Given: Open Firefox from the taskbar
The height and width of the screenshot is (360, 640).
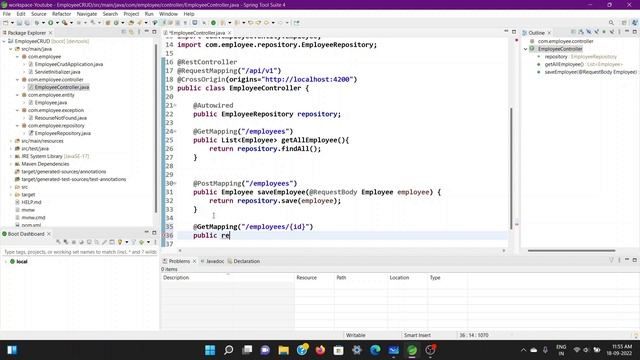Looking at the screenshot, I should click(x=320, y=350).
